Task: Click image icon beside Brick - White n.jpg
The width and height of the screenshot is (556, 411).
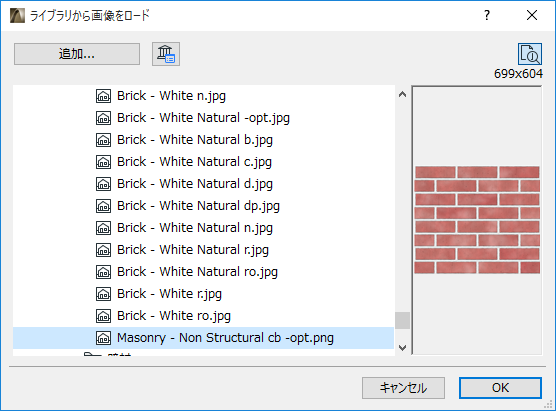Action: tap(103, 96)
